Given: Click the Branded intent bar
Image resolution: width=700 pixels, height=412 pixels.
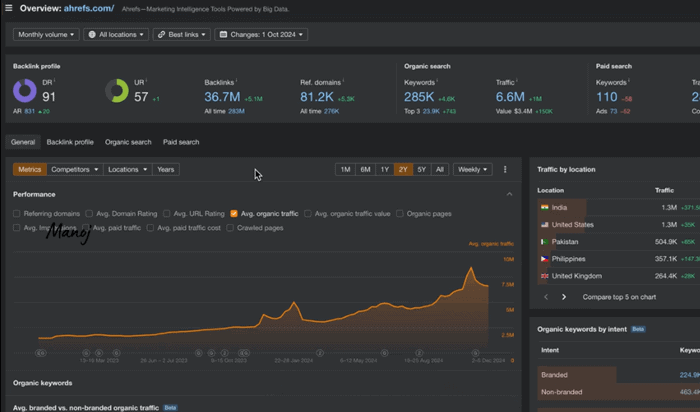Looking at the screenshot, I should [577, 375].
